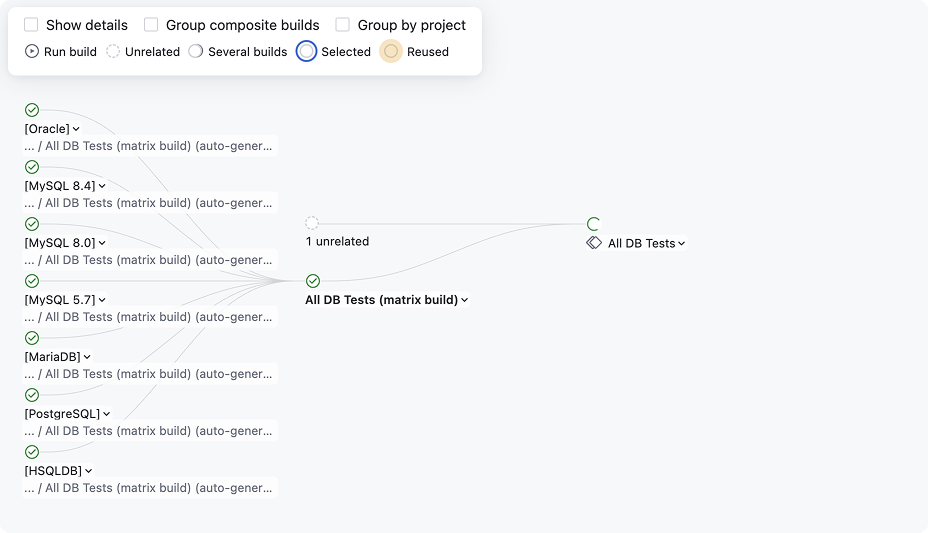Enable the Show details checkbox
The height and width of the screenshot is (533, 928).
[31, 25]
